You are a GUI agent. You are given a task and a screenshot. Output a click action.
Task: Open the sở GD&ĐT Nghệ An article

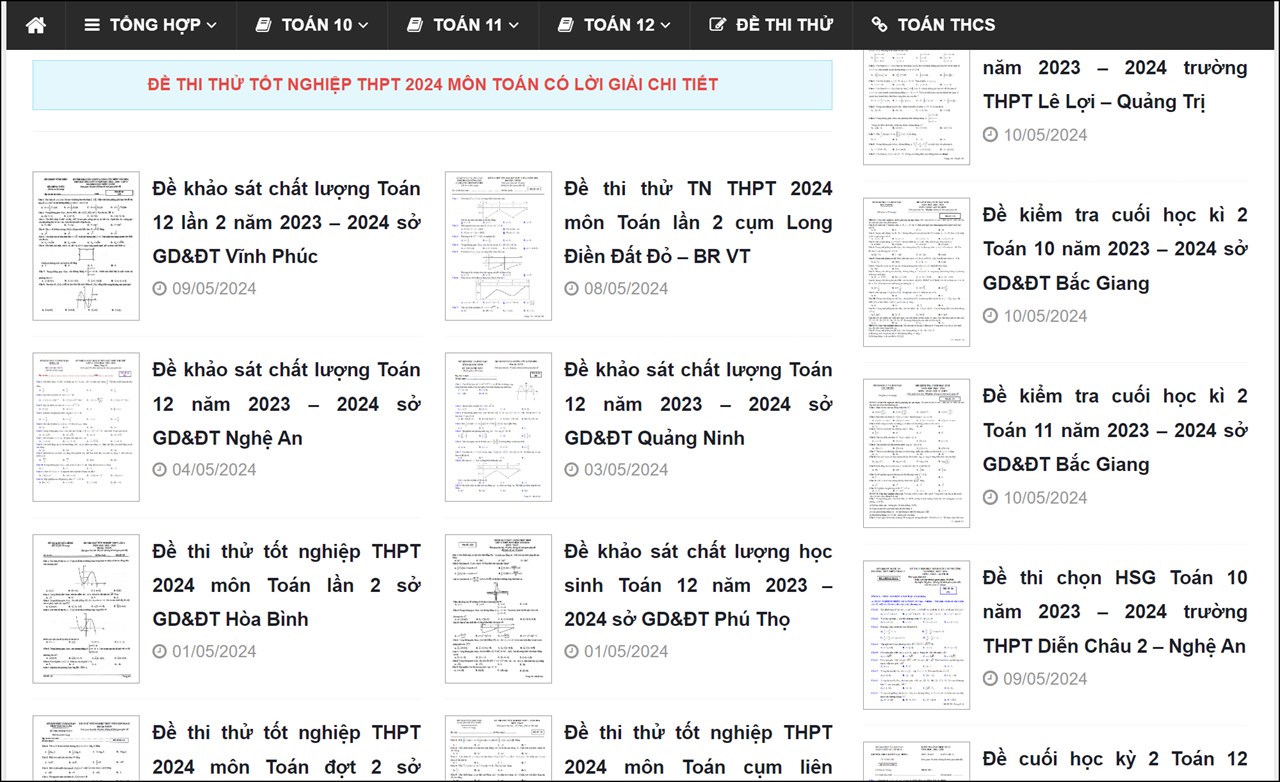(x=286, y=404)
